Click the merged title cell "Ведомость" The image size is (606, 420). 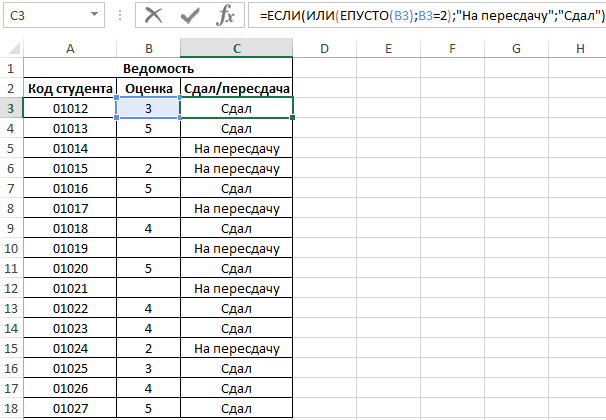coord(158,69)
